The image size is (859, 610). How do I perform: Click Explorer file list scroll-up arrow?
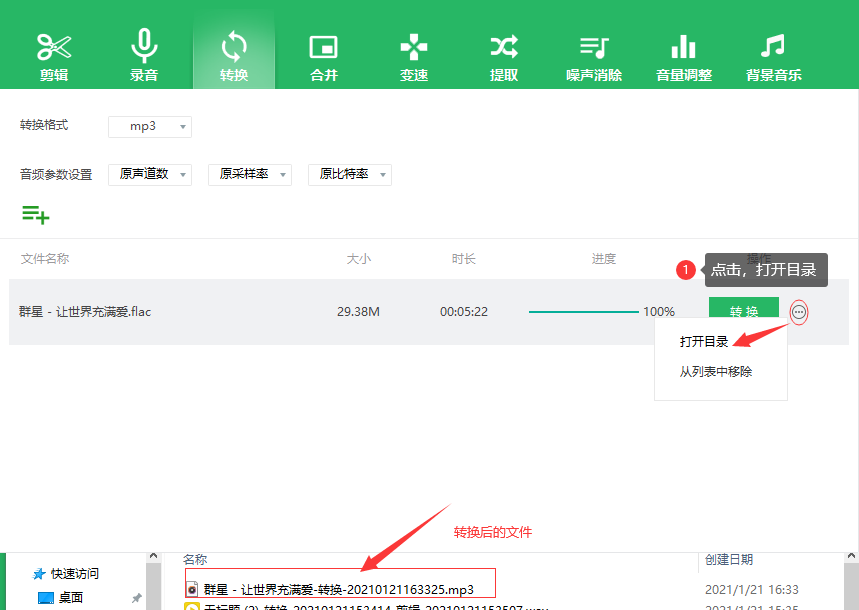(851, 556)
